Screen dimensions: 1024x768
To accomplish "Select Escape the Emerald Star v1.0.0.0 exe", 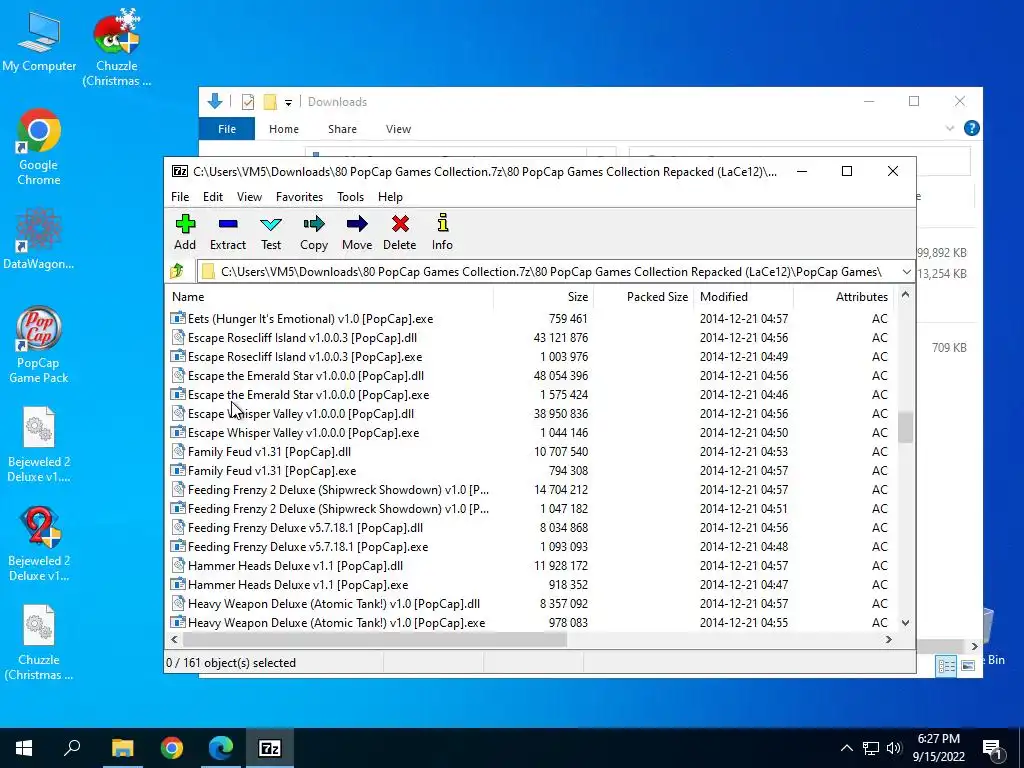I will [x=530, y=394].
